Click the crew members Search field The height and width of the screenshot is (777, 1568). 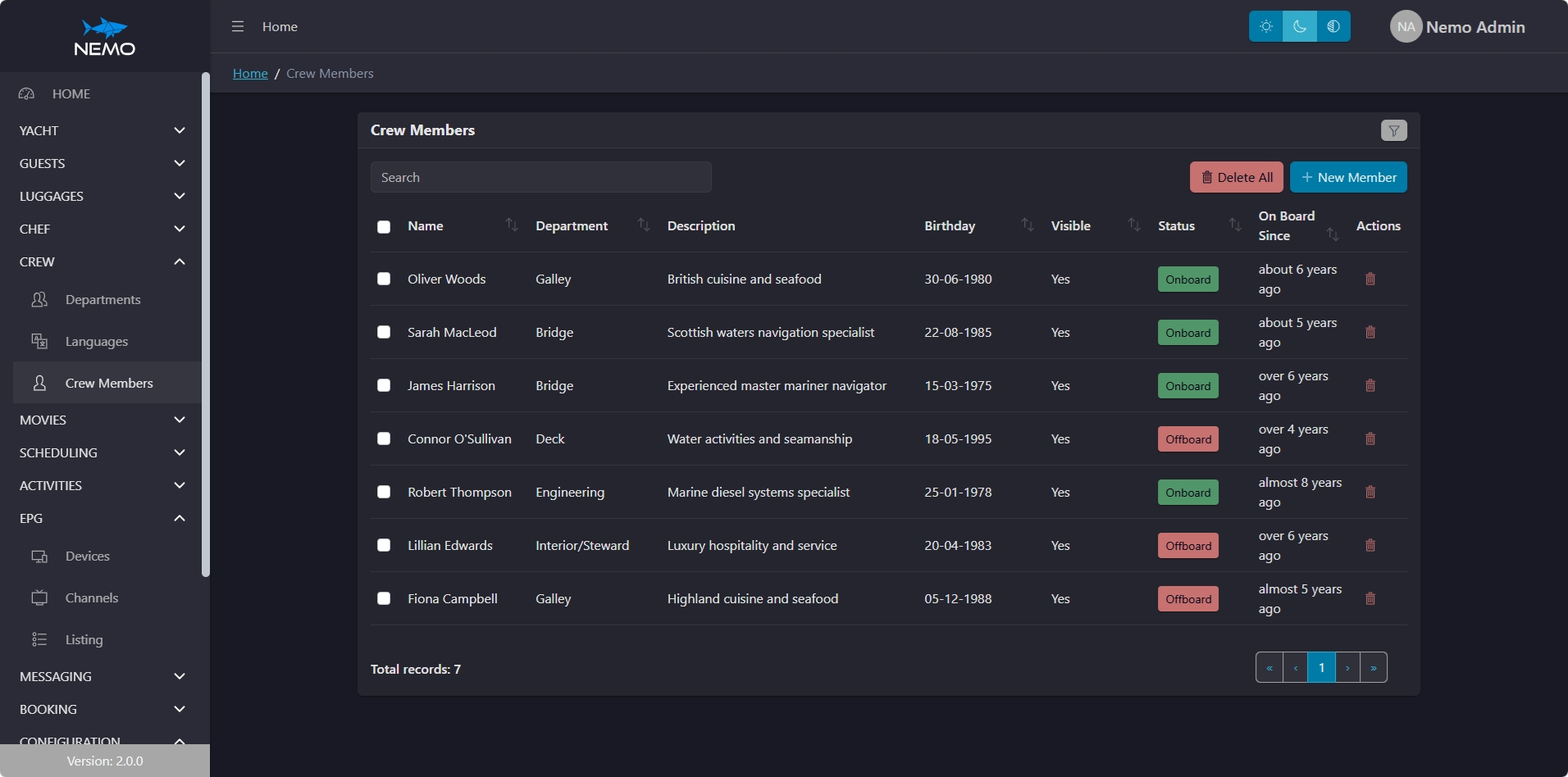point(541,177)
